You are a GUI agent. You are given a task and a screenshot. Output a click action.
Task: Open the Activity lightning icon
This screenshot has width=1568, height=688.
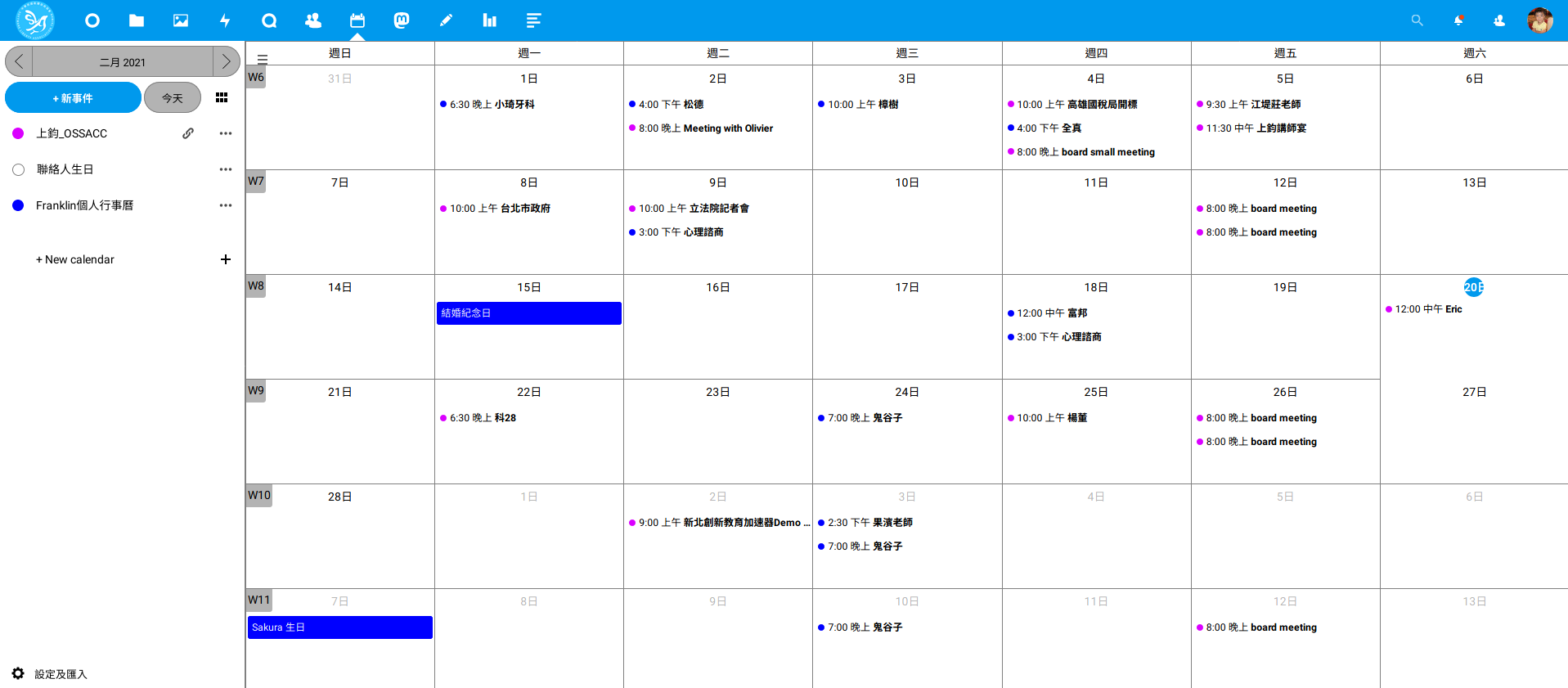pos(225,20)
